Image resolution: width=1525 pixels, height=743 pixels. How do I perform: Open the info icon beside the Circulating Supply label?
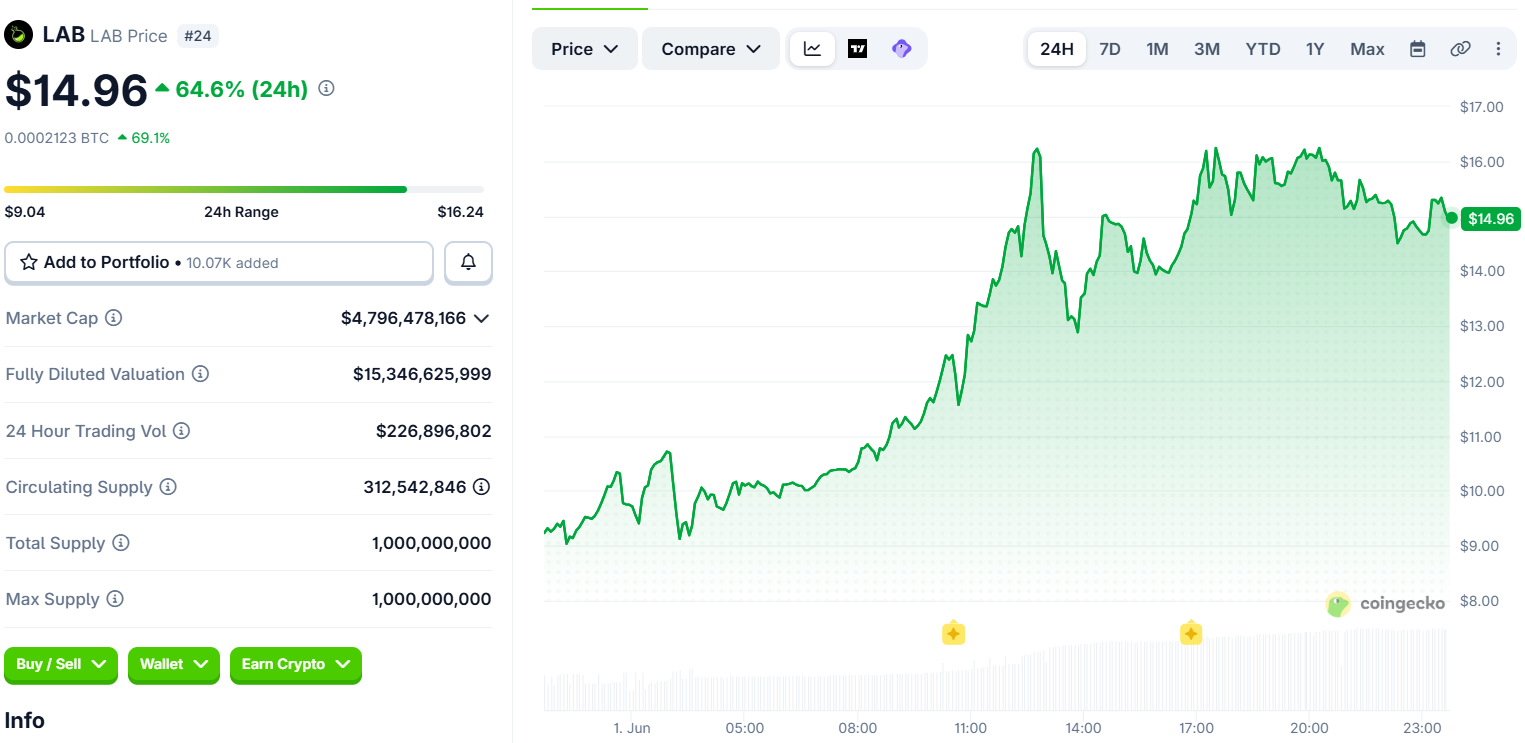click(168, 487)
